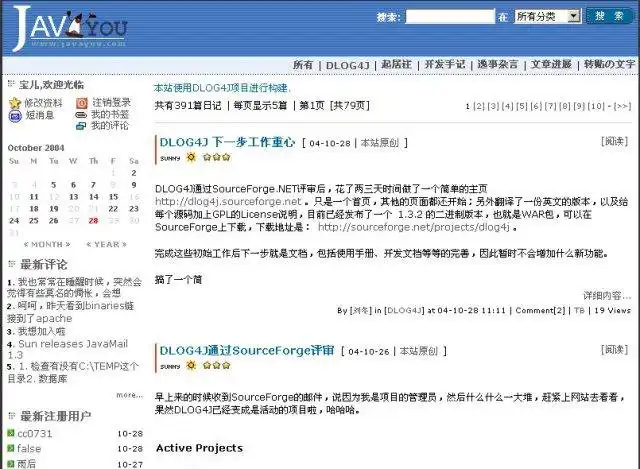The width and height of the screenshot is (640, 469).
Task: Open the sourceforge.net/projects/dlog4j link
Action: pos(414,227)
